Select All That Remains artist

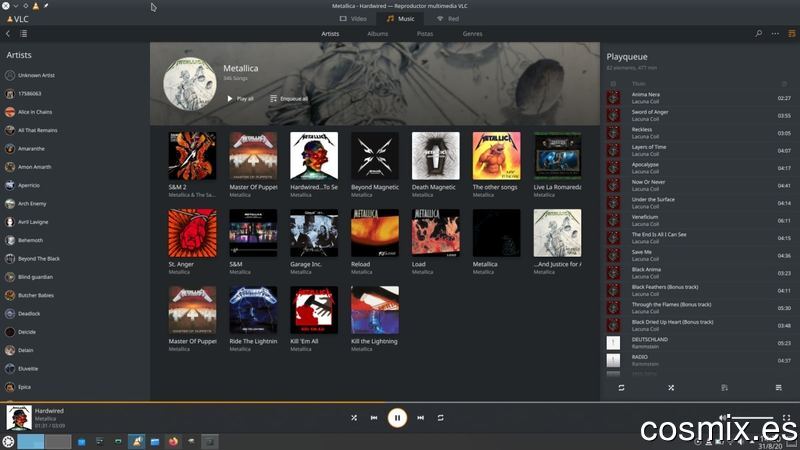click(74, 131)
